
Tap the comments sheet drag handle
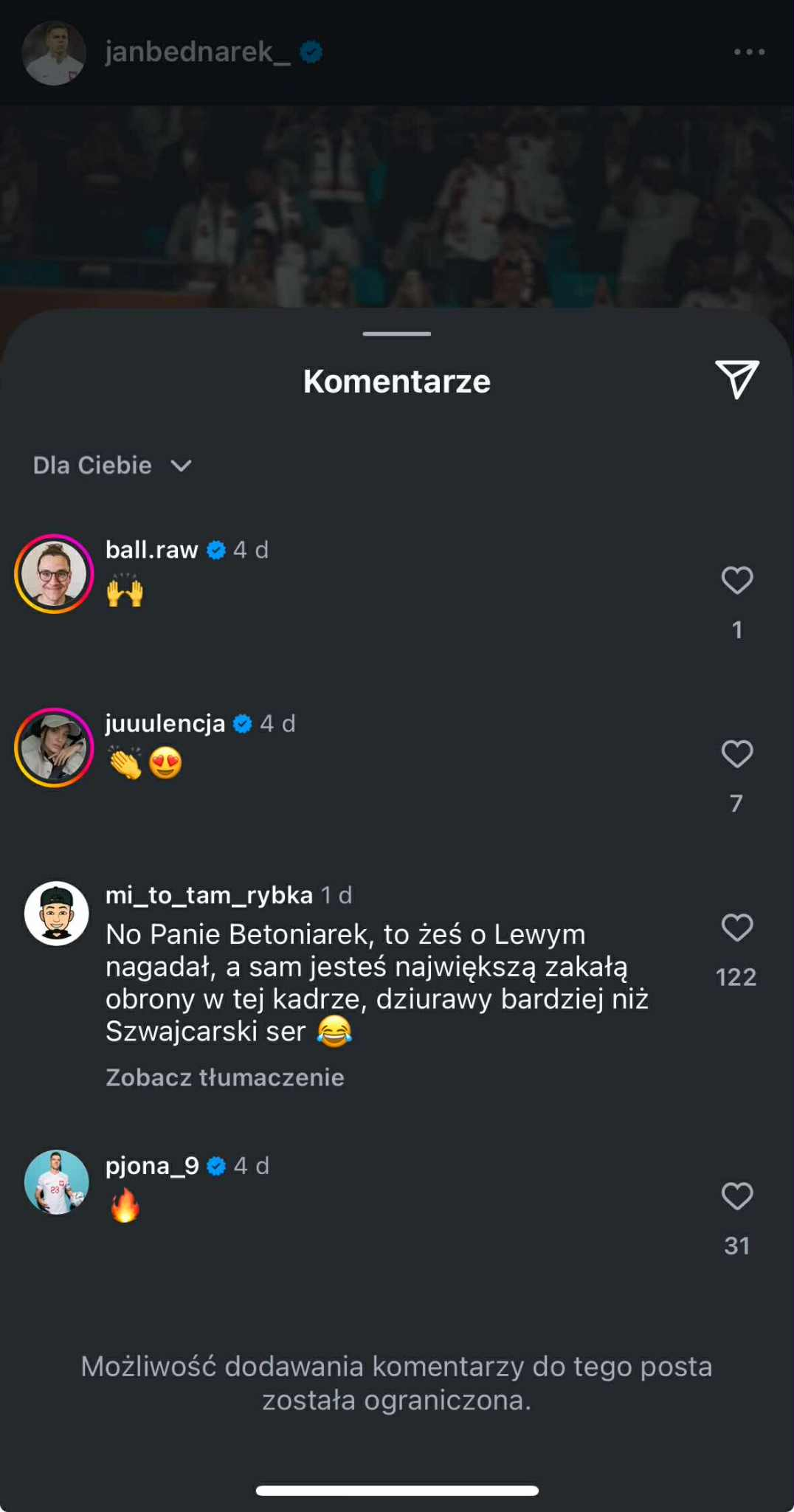pos(396,334)
